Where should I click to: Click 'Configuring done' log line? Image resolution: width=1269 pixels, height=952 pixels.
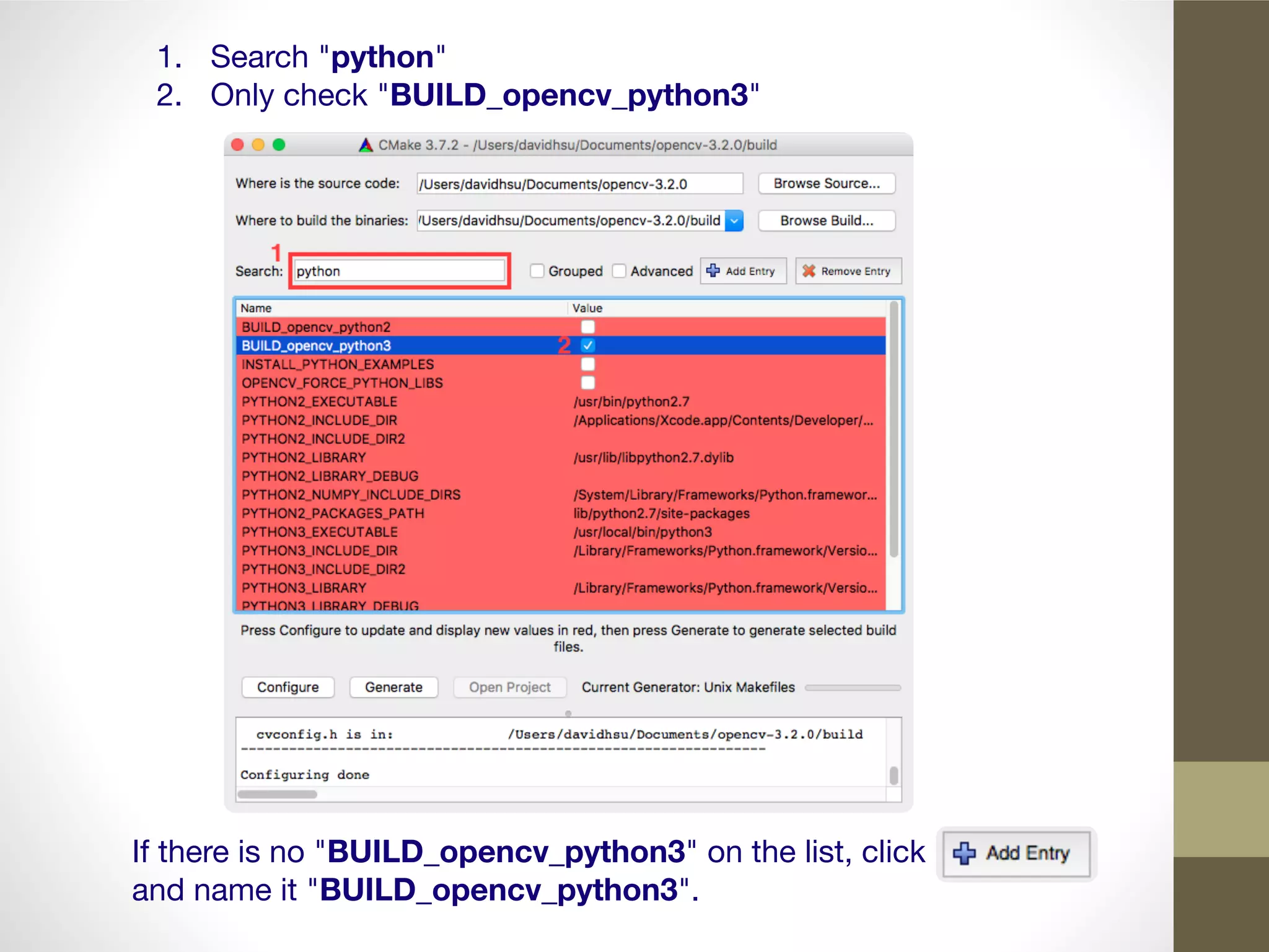pos(305,775)
